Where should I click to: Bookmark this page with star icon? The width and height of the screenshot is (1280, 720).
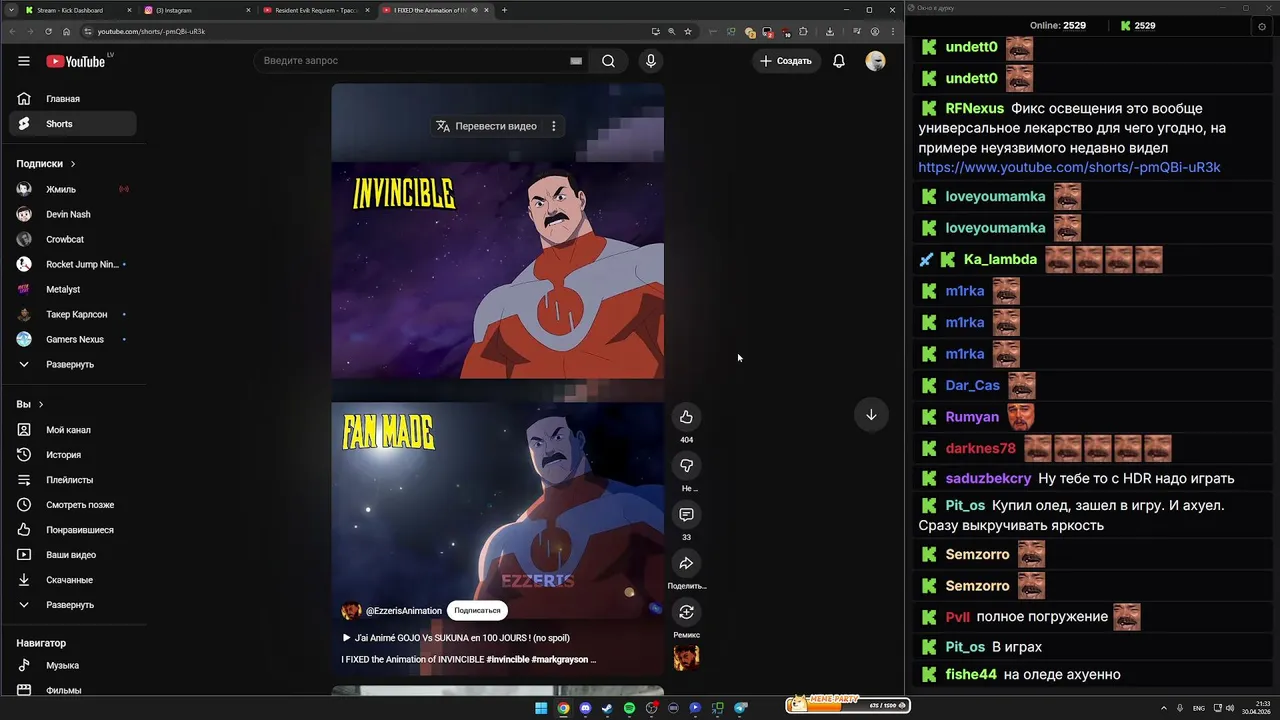[x=688, y=31]
